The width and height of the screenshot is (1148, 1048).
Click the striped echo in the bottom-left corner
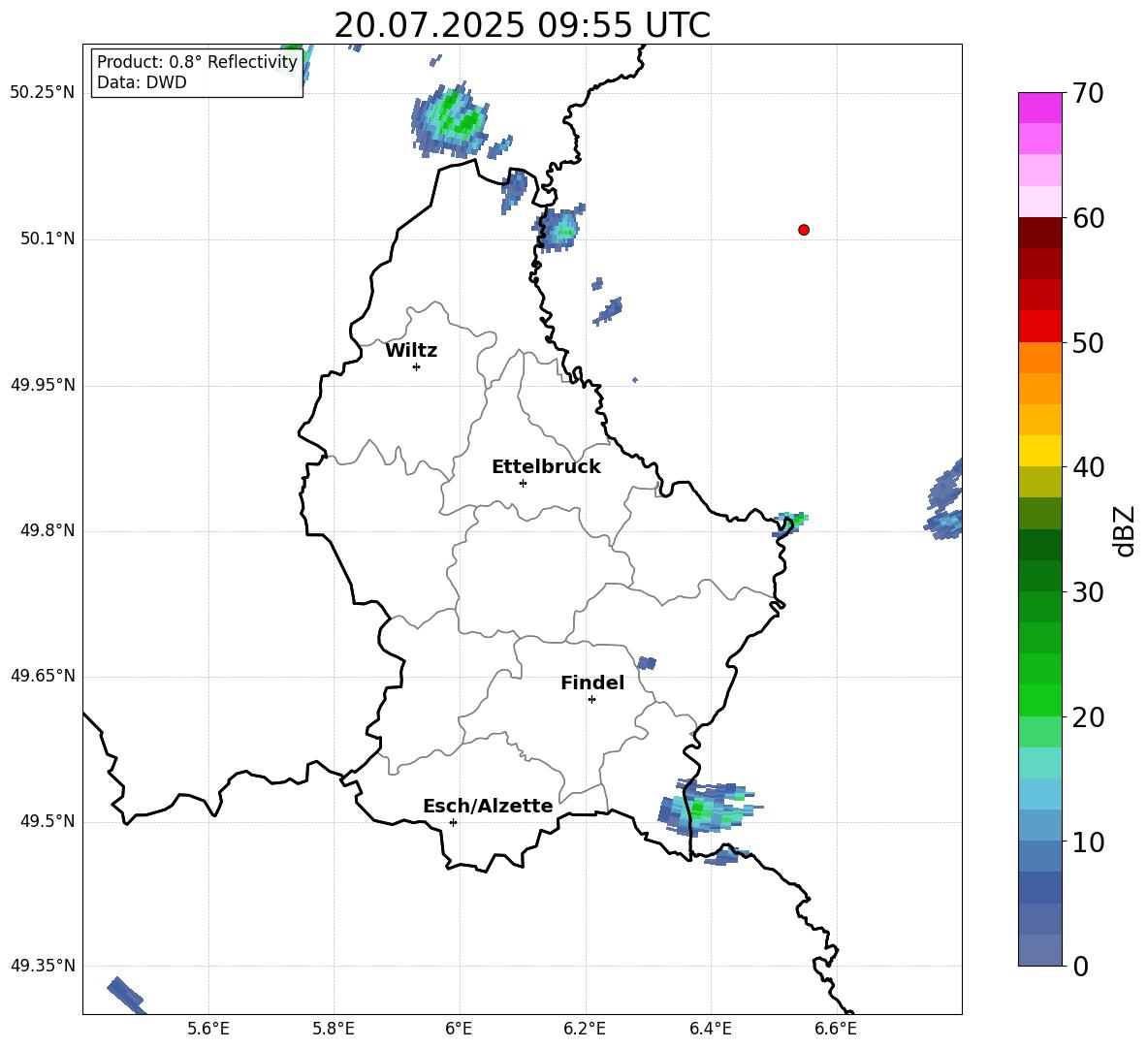click(x=127, y=996)
